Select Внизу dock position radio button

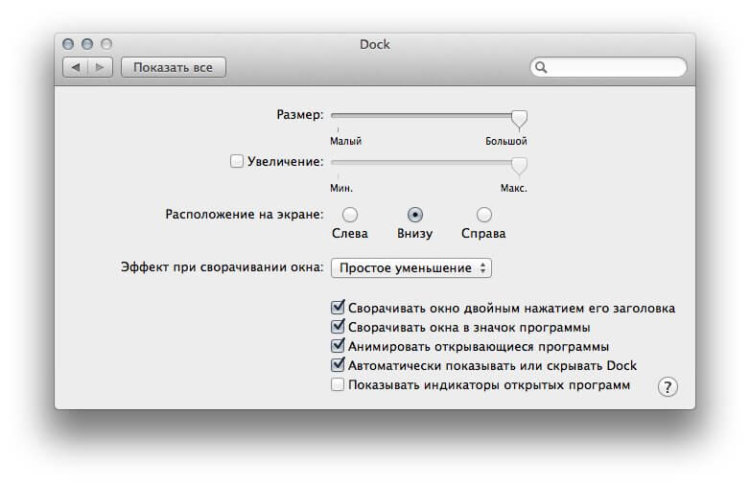coord(416,214)
